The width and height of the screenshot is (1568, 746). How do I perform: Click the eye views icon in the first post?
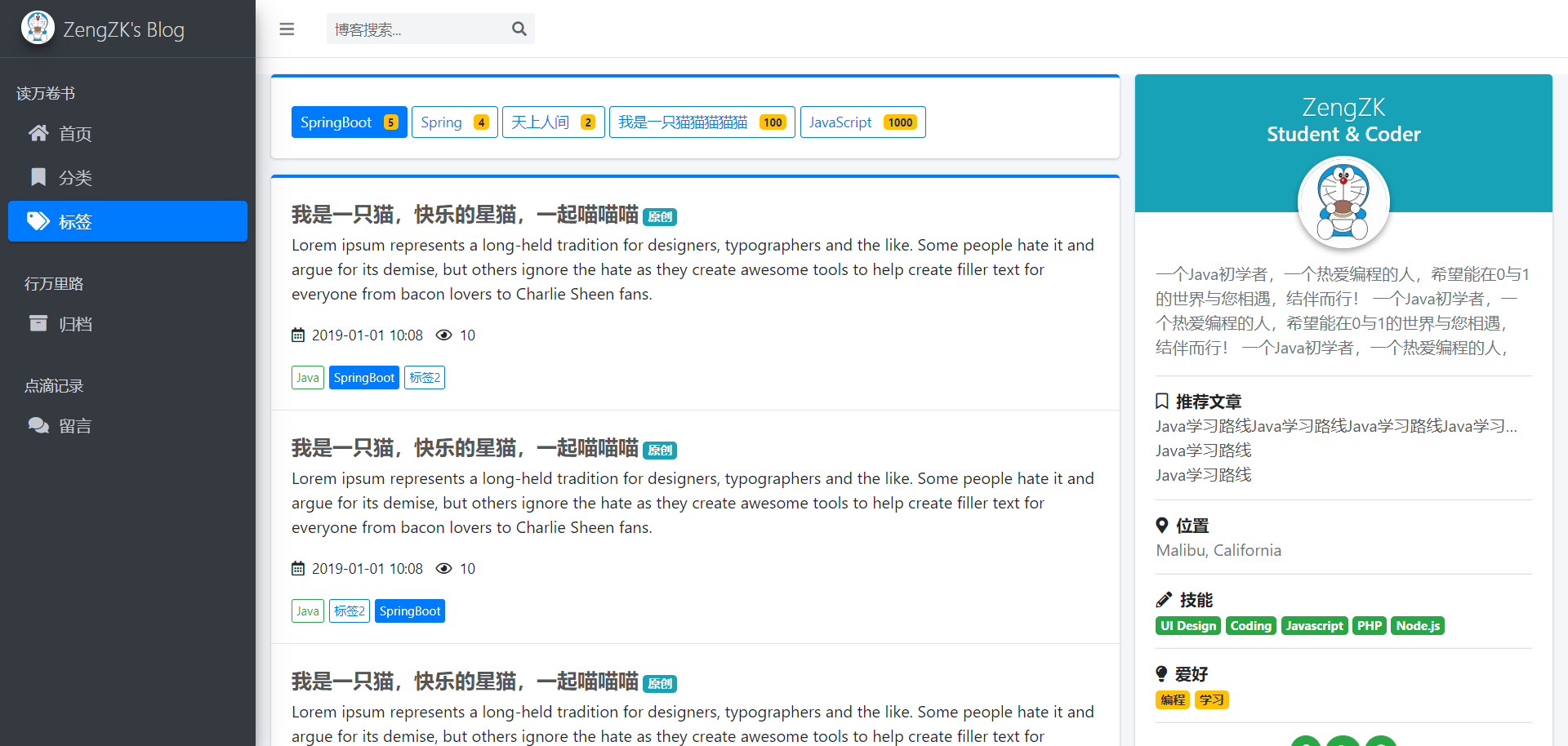coord(443,335)
